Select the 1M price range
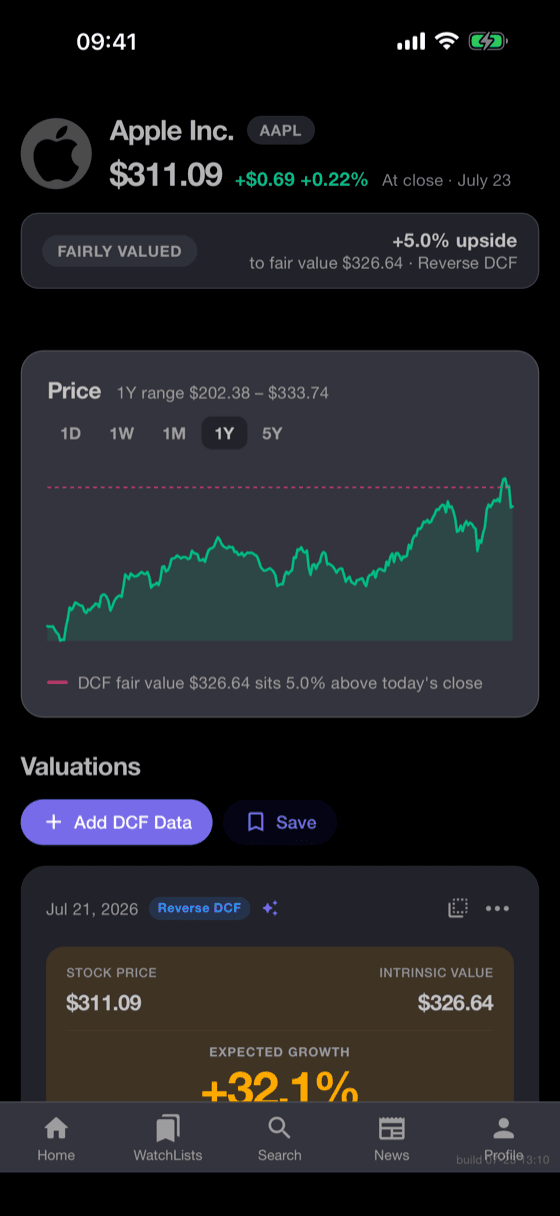Image resolution: width=560 pixels, height=1216 pixels. 174,434
